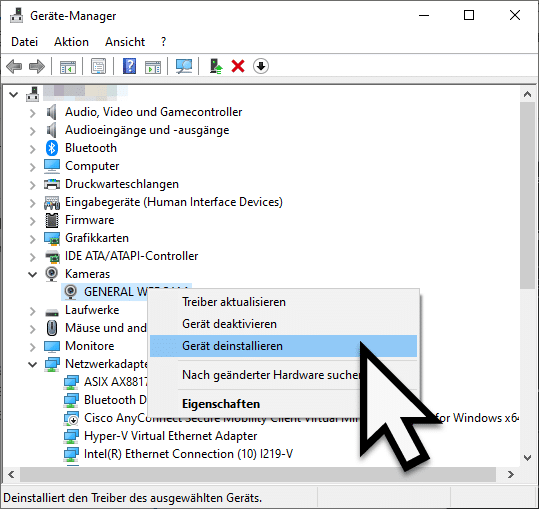Click the red X uninstall device icon
Image resolution: width=539 pixels, height=509 pixels.
238,66
